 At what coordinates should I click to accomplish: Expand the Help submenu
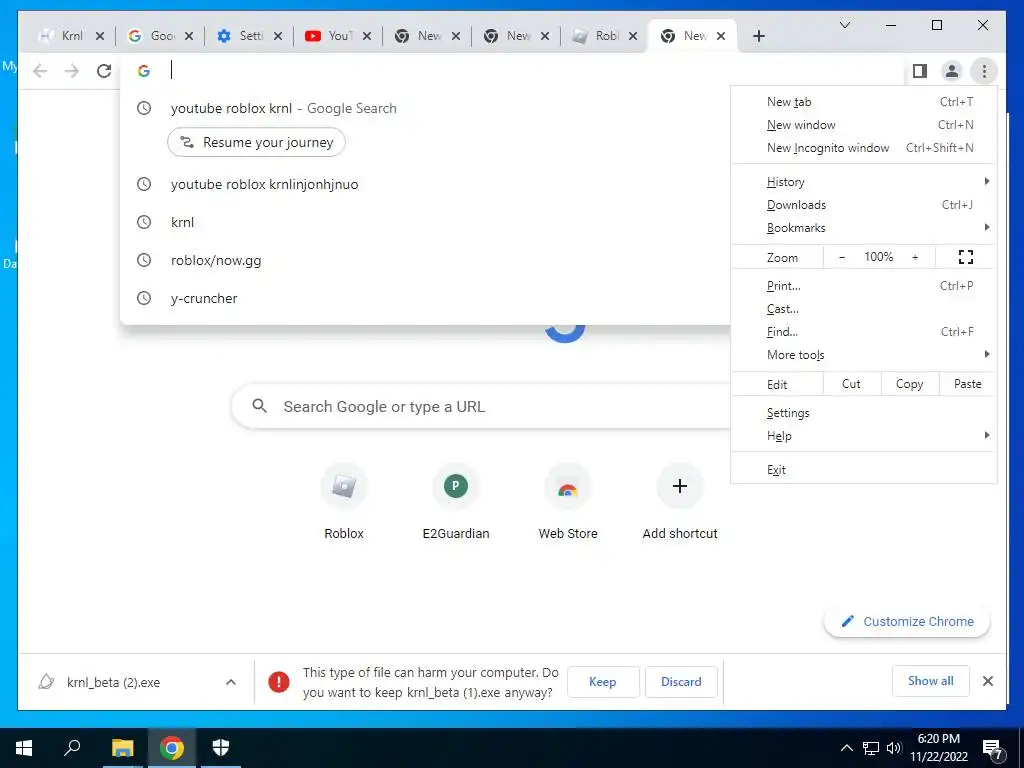(x=864, y=436)
